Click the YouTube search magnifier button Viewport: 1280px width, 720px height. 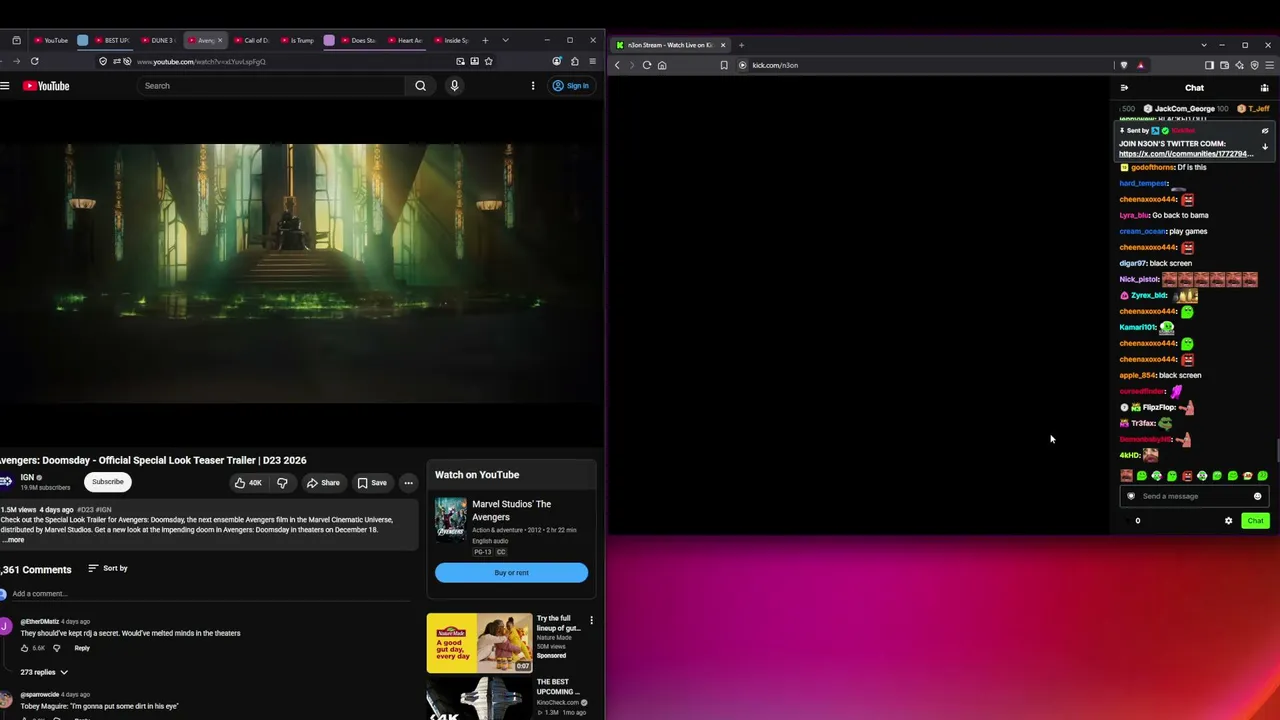[x=420, y=86]
